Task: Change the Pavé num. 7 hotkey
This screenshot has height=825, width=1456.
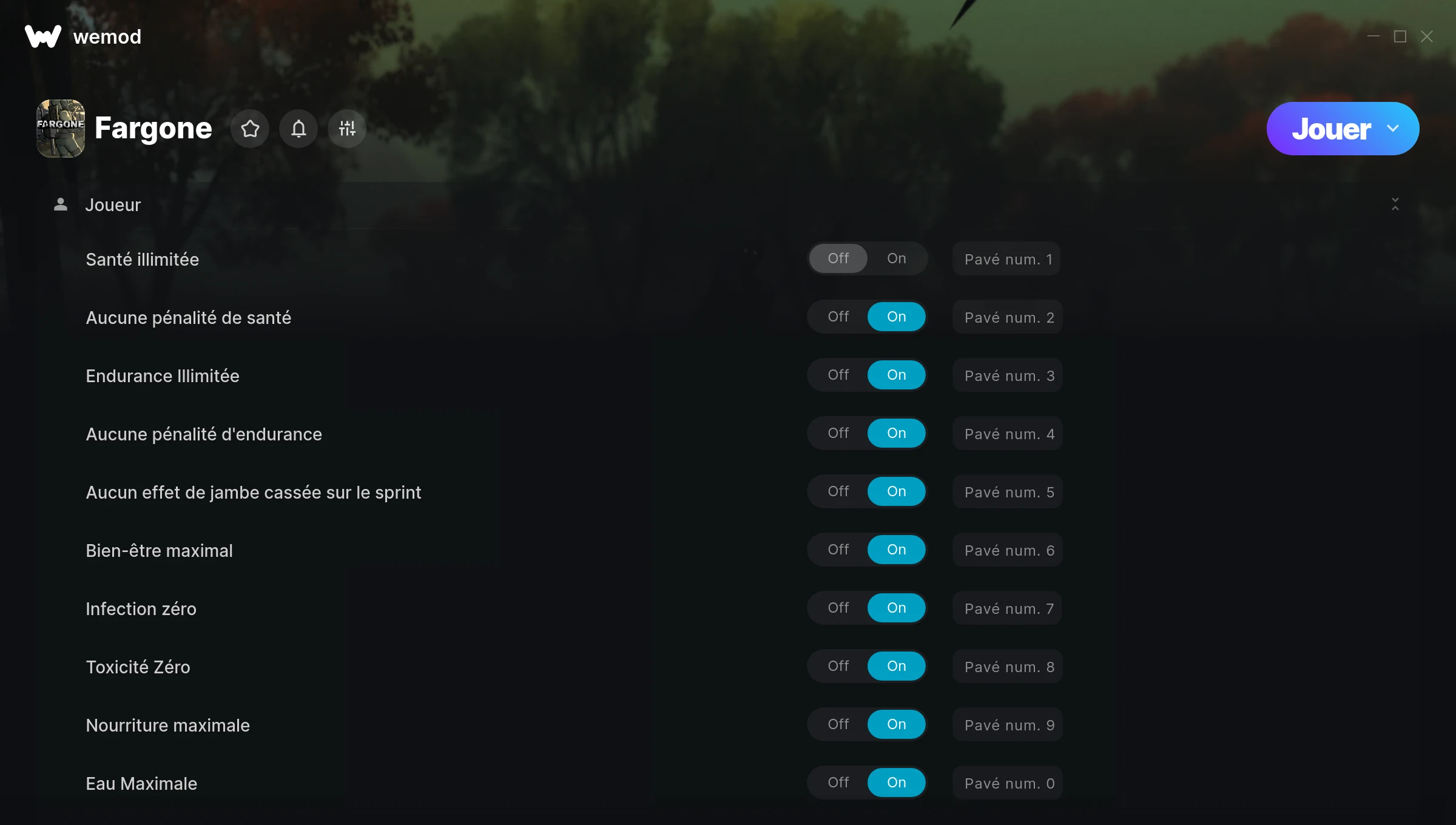Action: point(1008,608)
